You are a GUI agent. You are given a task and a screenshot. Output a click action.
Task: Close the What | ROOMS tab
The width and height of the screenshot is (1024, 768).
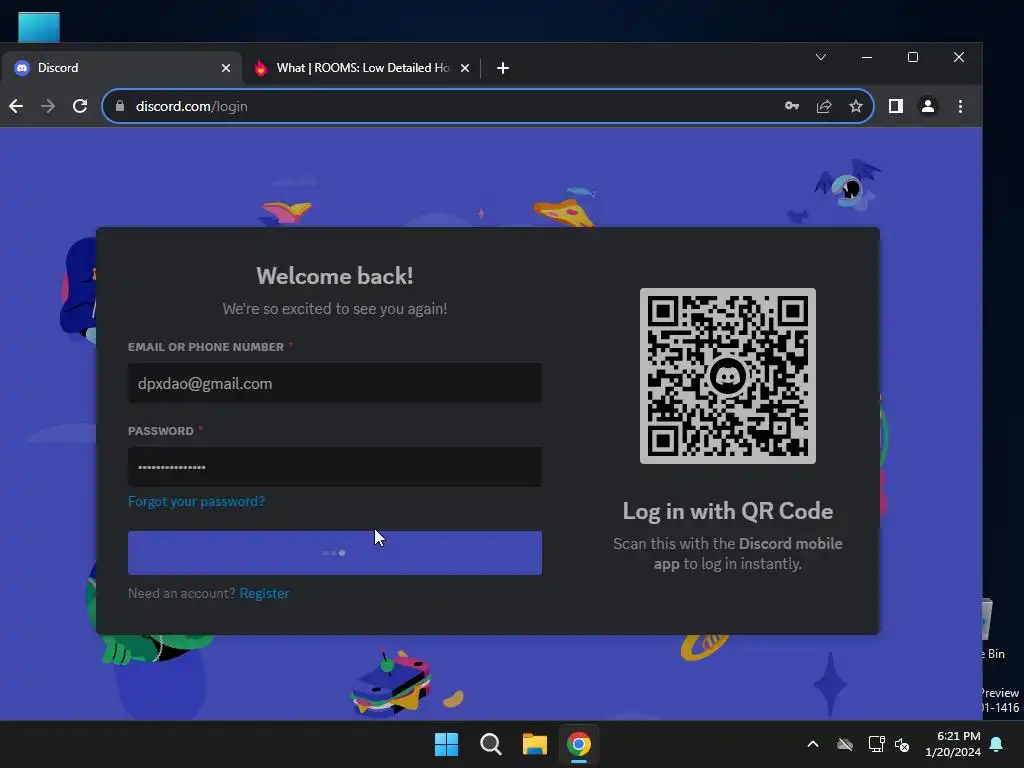pyautogui.click(x=464, y=68)
